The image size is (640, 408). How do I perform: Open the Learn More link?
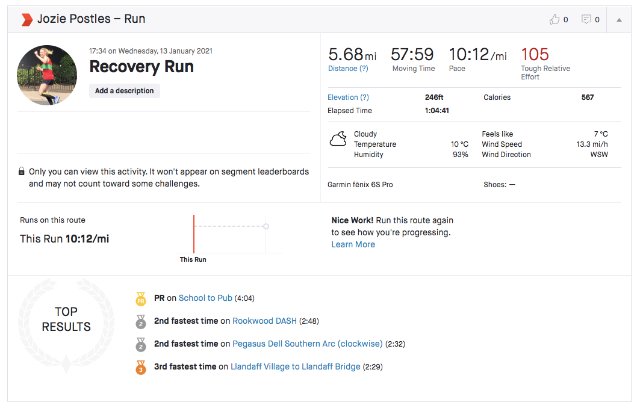click(x=353, y=244)
